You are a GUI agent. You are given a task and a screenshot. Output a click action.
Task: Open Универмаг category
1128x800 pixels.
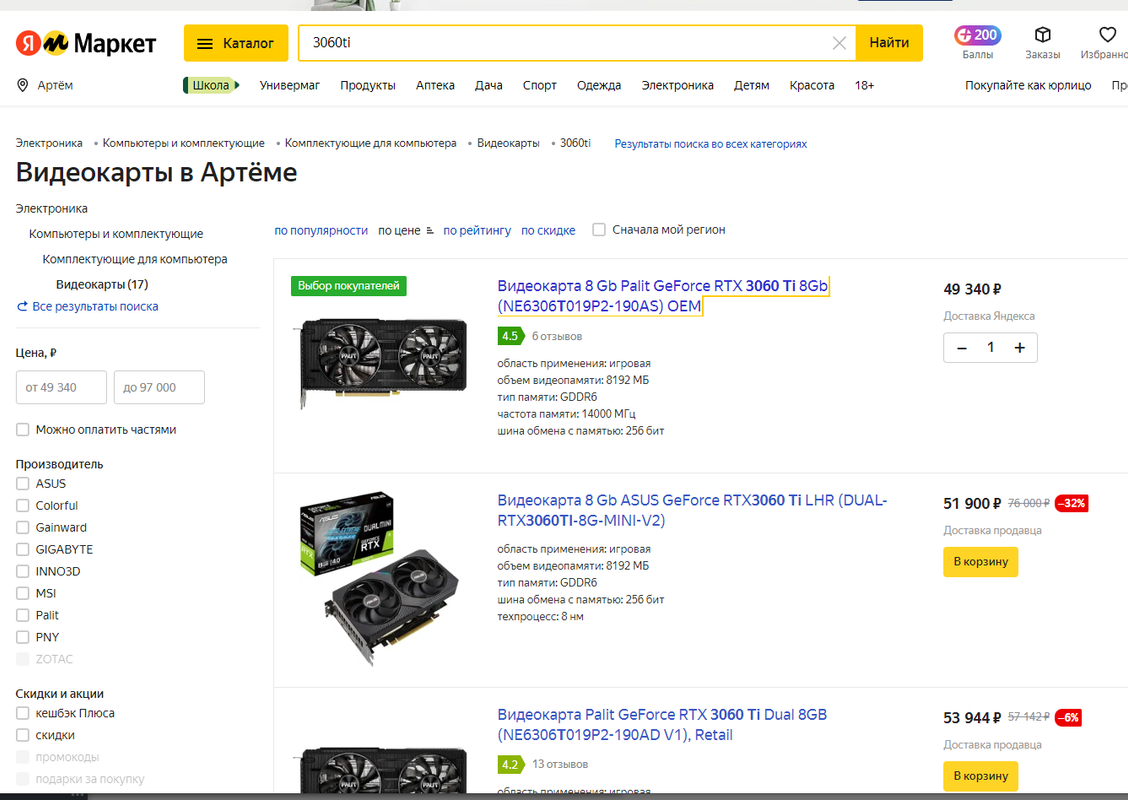pyautogui.click(x=290, y=86)
